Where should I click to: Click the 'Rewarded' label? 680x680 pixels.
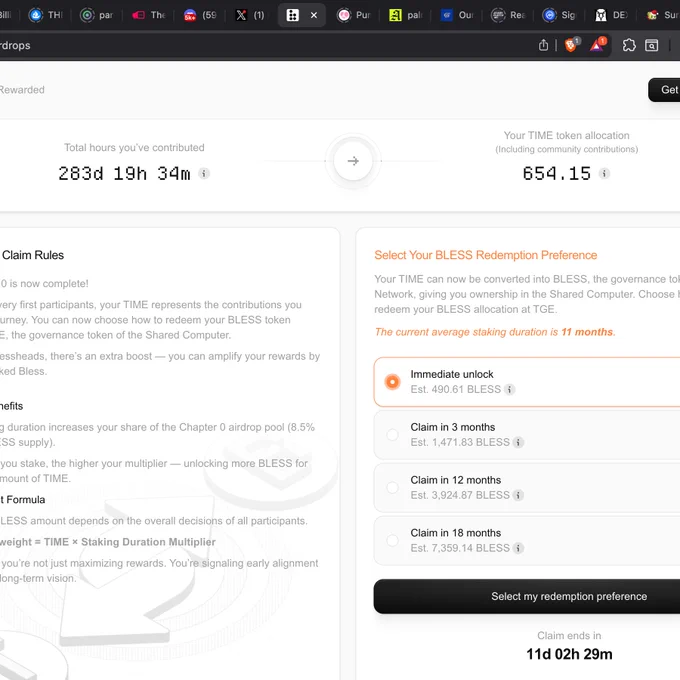22,90
